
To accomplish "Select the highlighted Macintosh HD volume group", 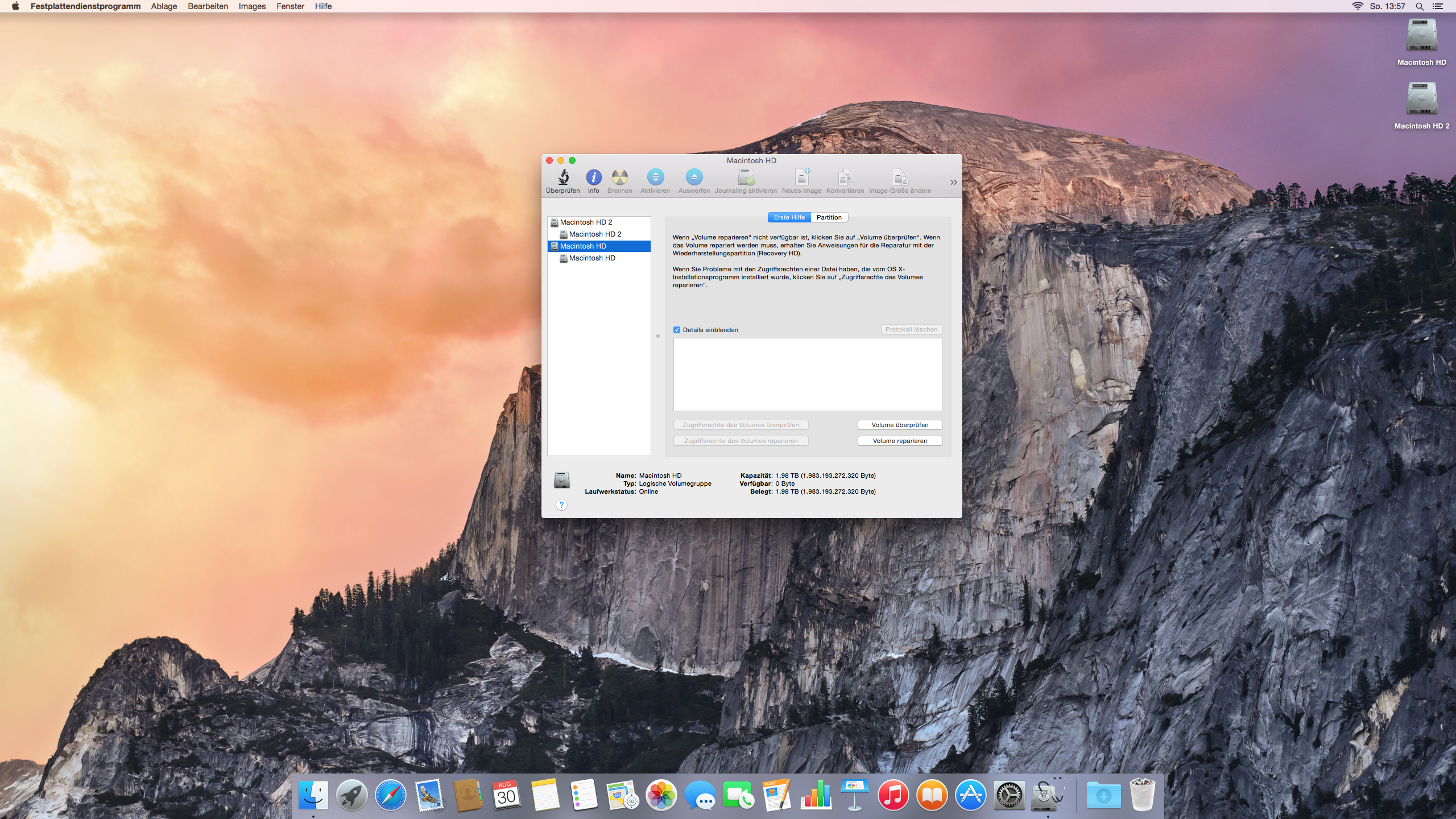I will 599,246.
